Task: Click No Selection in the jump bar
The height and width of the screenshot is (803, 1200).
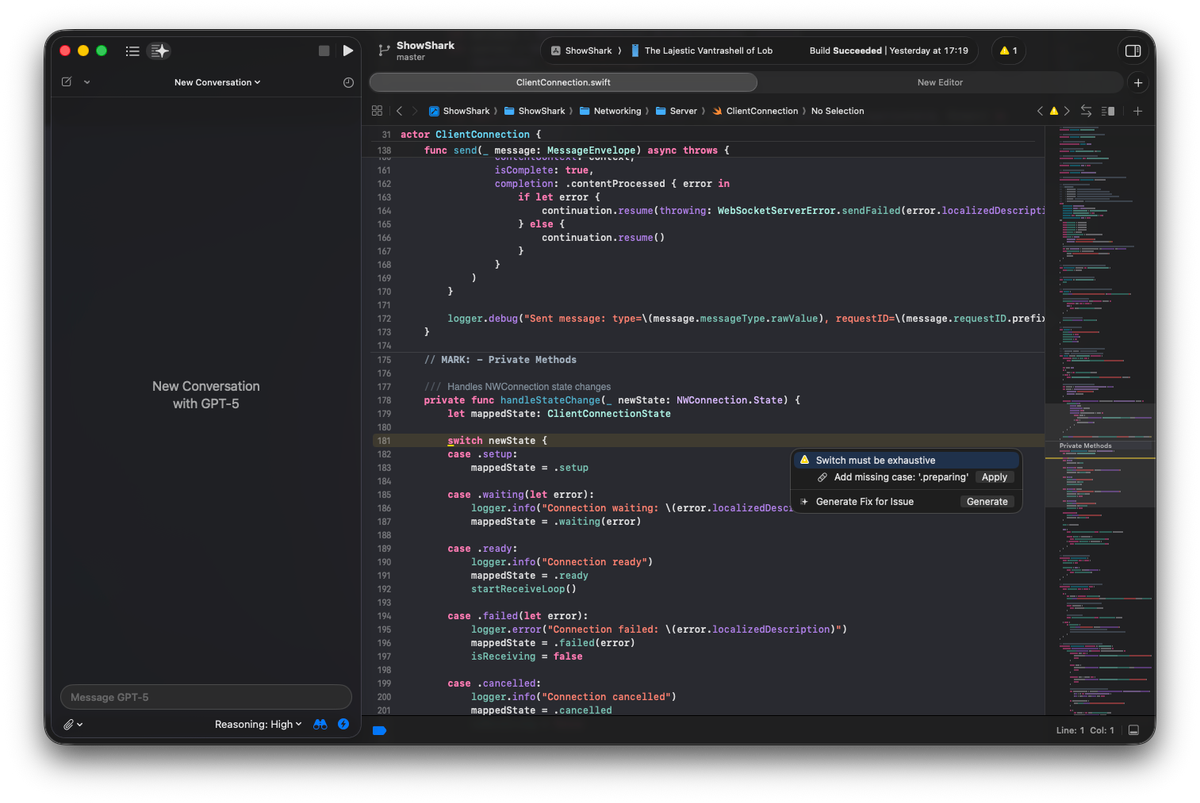Action: (837, 111)
